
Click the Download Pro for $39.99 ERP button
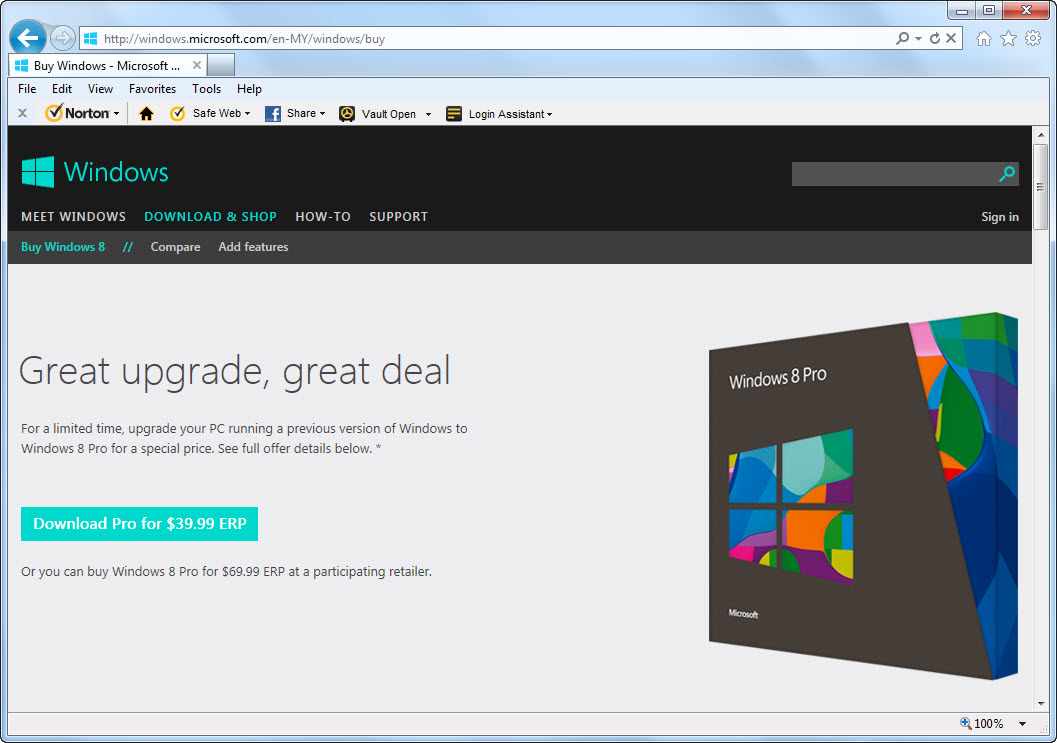pos(138,523)
